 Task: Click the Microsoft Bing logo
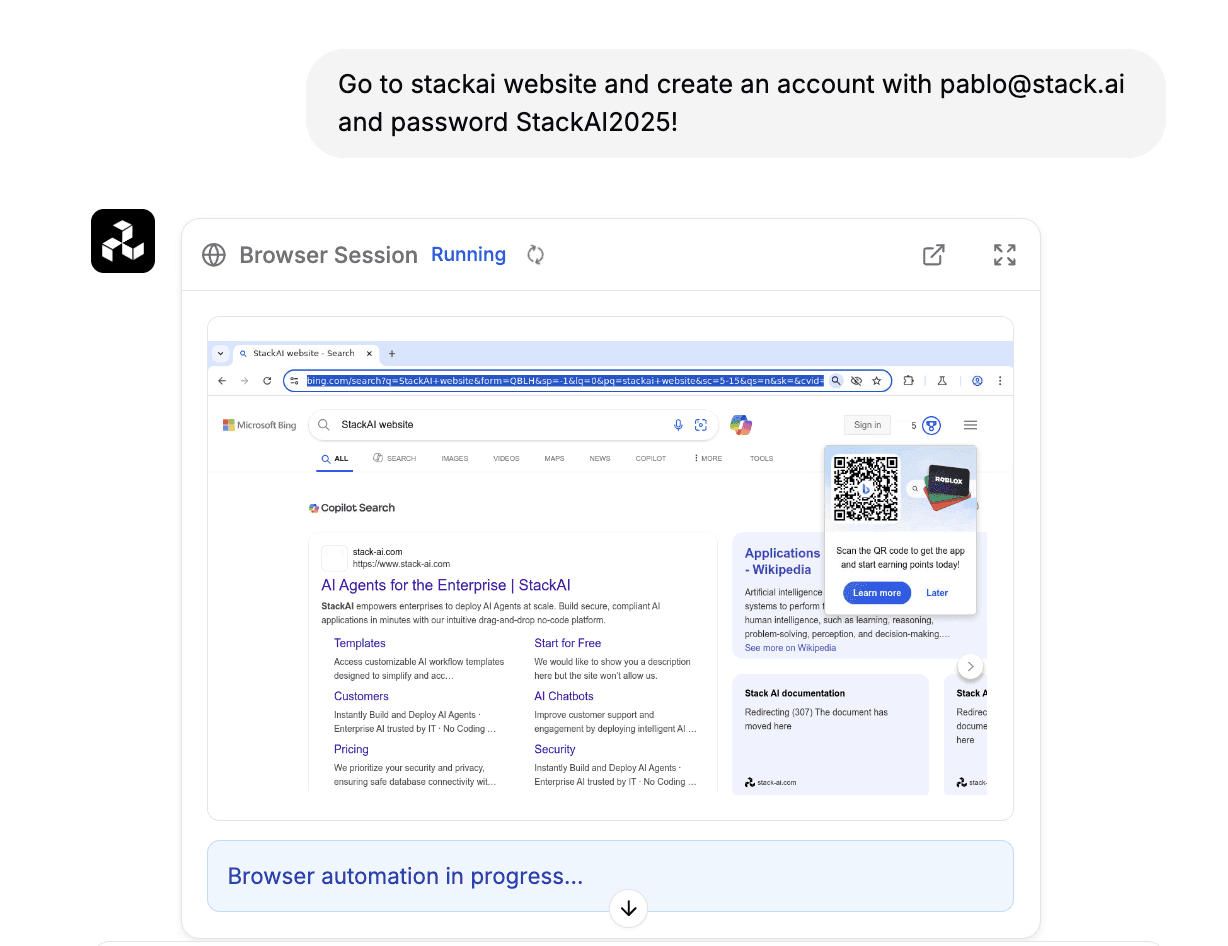coord(260,425)
